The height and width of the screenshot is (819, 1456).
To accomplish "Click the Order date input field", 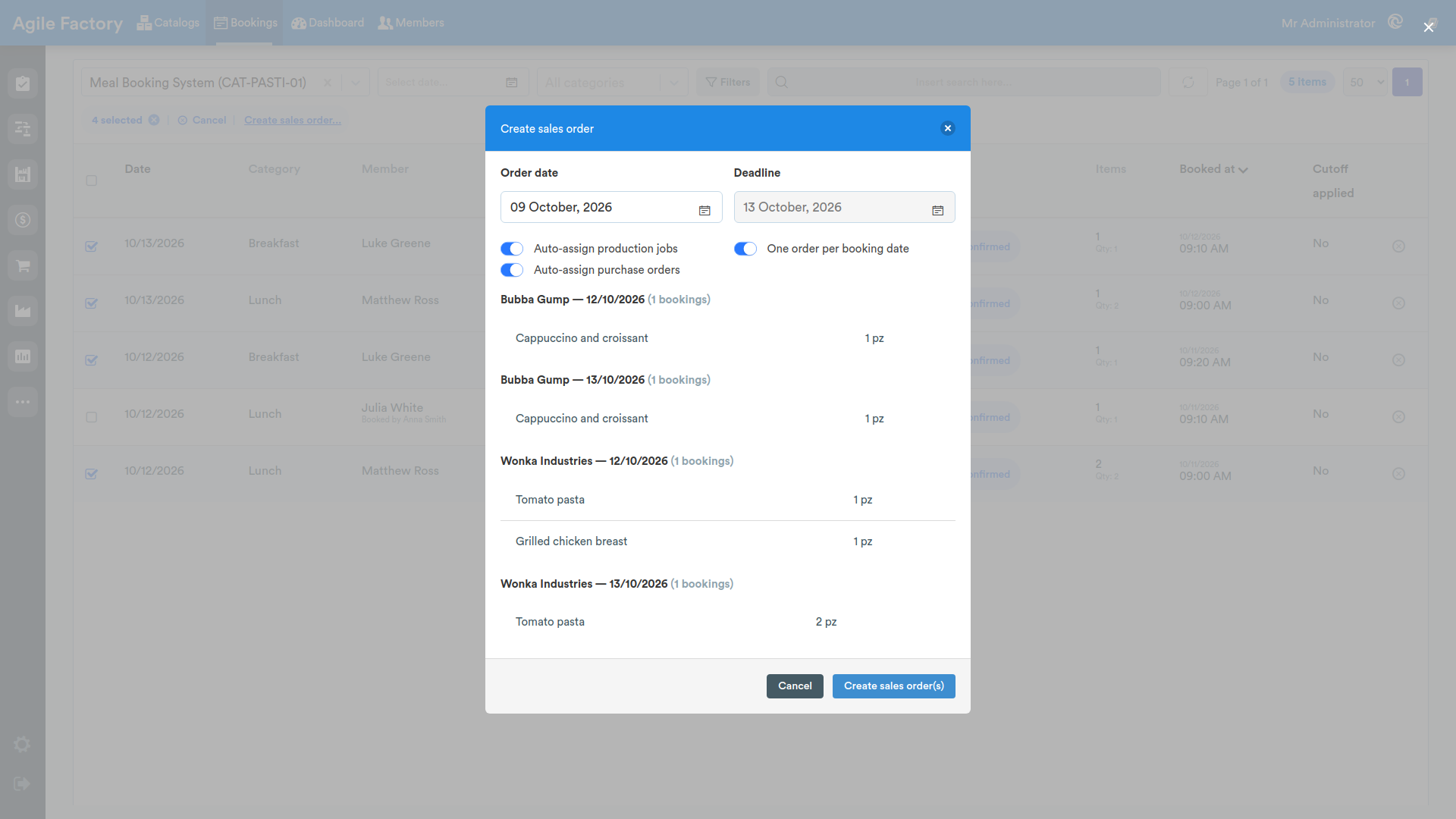I will coord(611,207).
